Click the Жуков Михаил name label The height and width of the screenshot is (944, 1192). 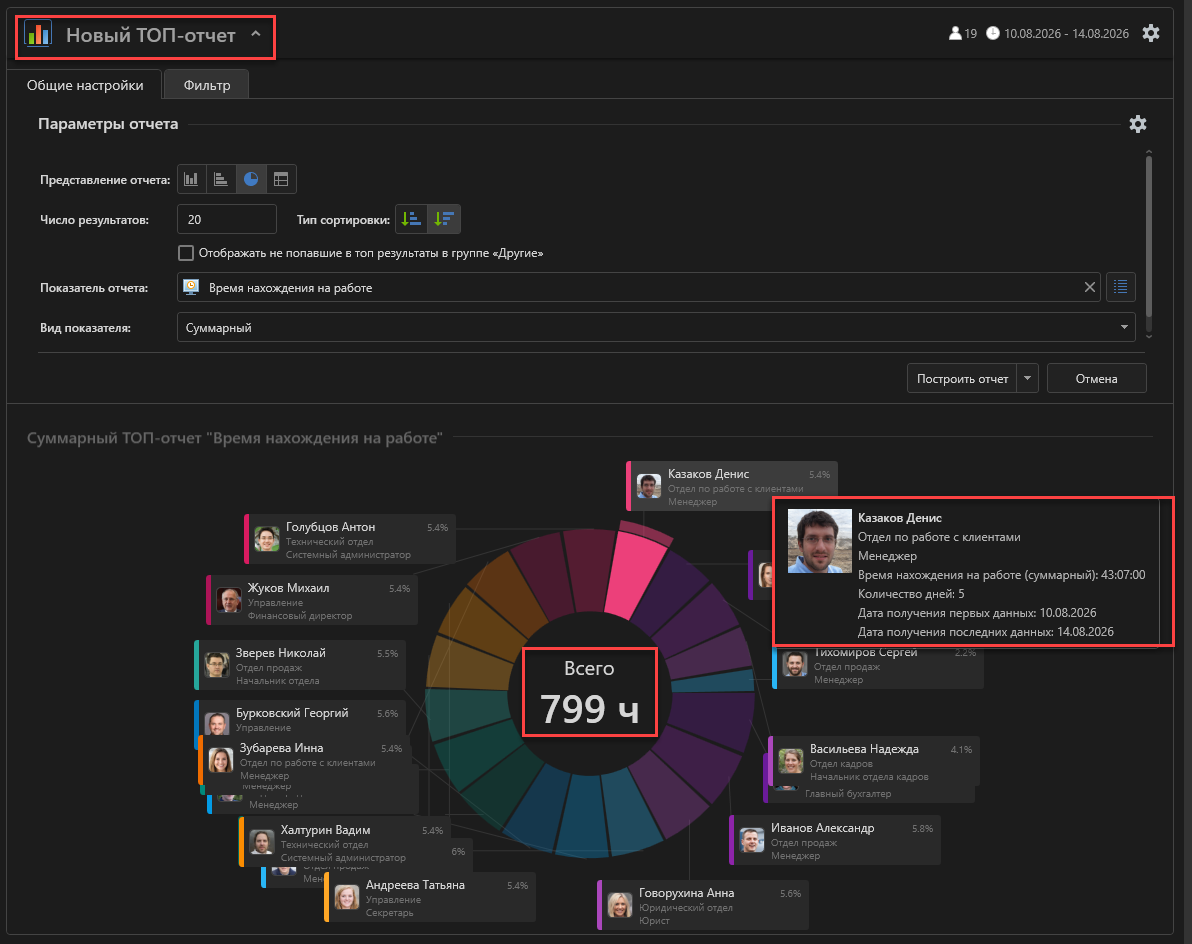pyautogui.click(x=288, y=588)
